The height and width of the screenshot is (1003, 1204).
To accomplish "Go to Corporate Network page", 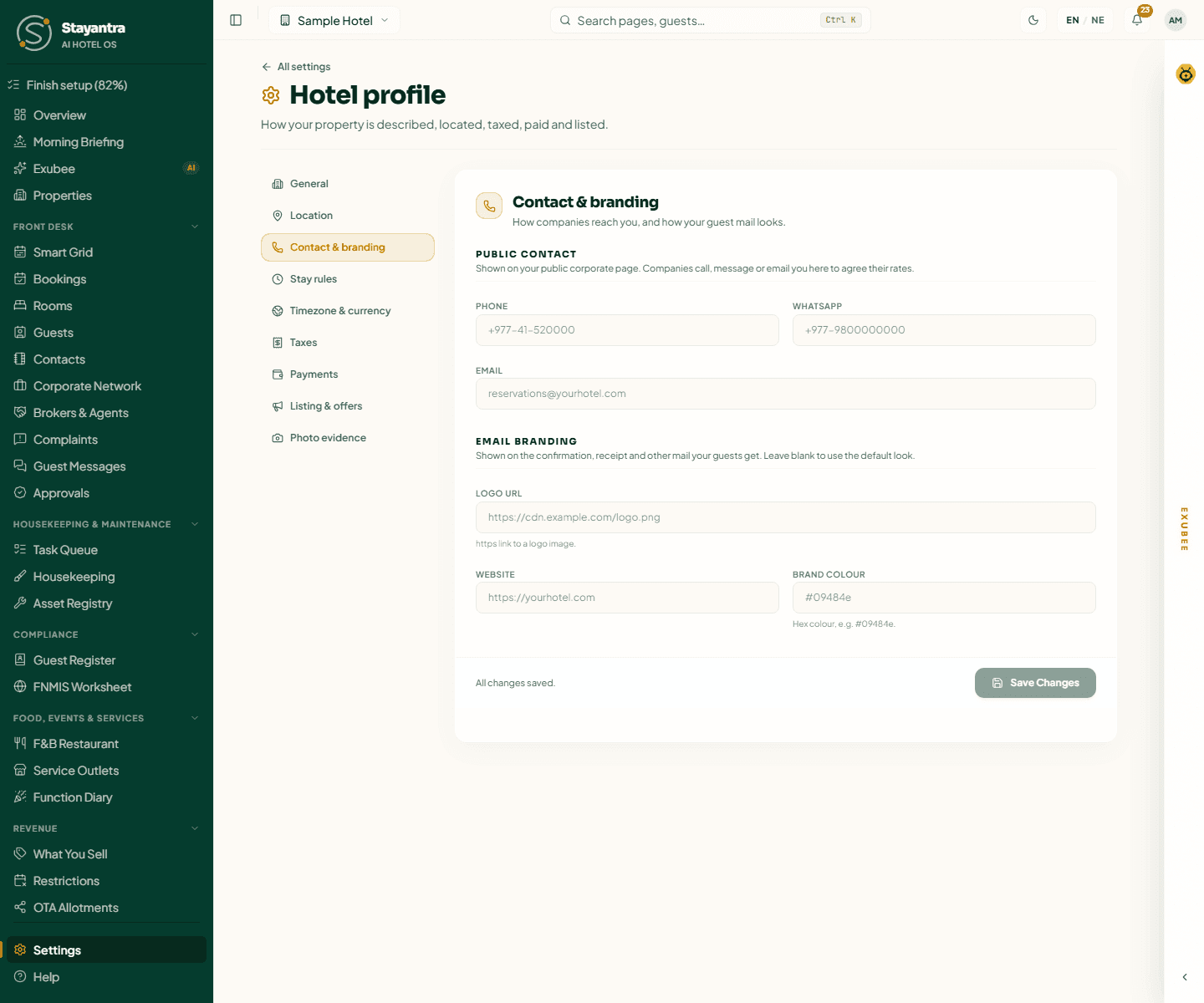I will [x=106, y=386].
